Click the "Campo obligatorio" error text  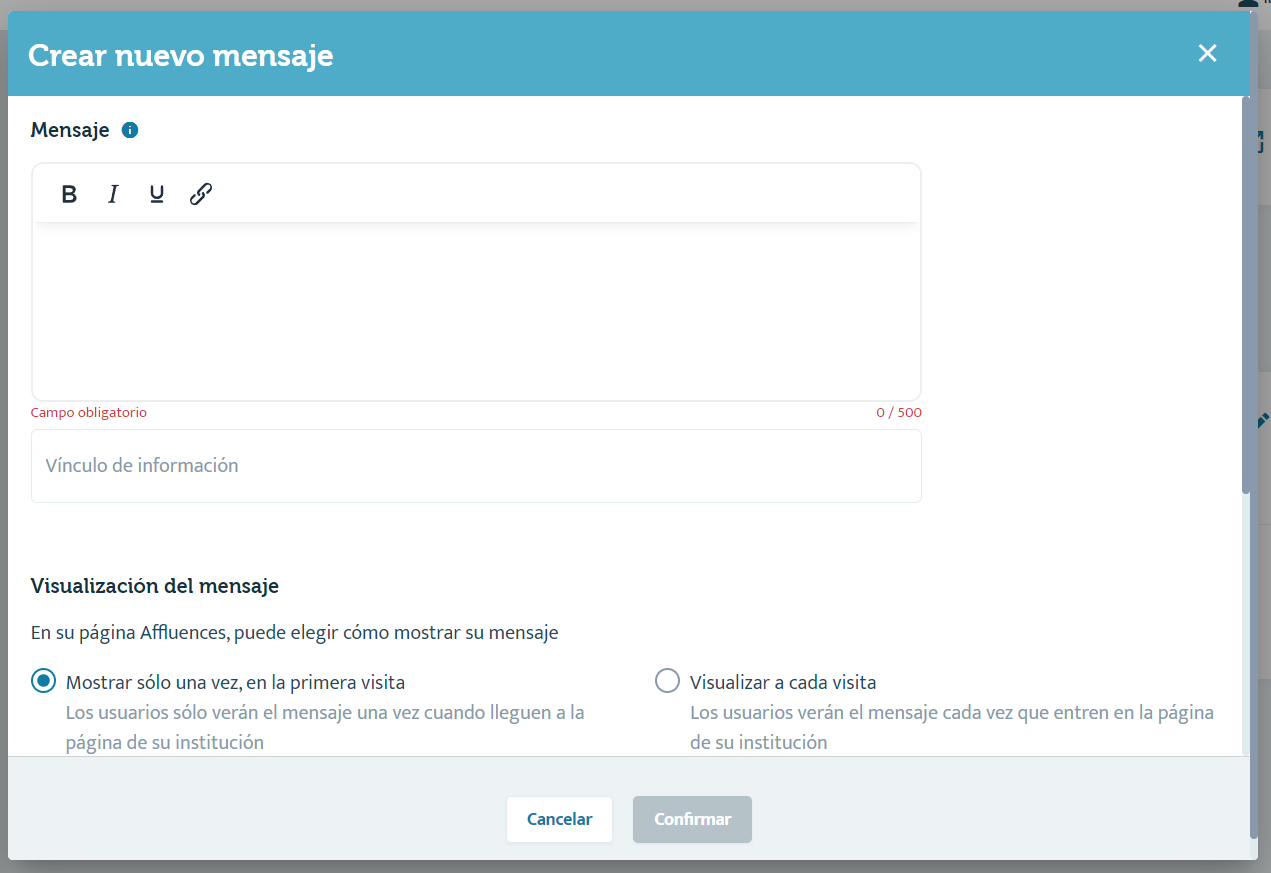pyautogui.click(x=89, y=413)
